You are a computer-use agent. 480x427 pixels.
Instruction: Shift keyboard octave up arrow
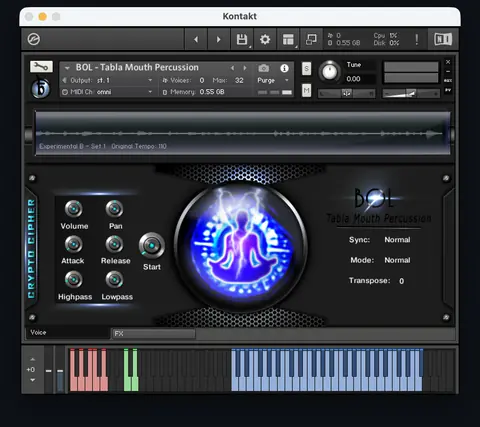[32, 359]
